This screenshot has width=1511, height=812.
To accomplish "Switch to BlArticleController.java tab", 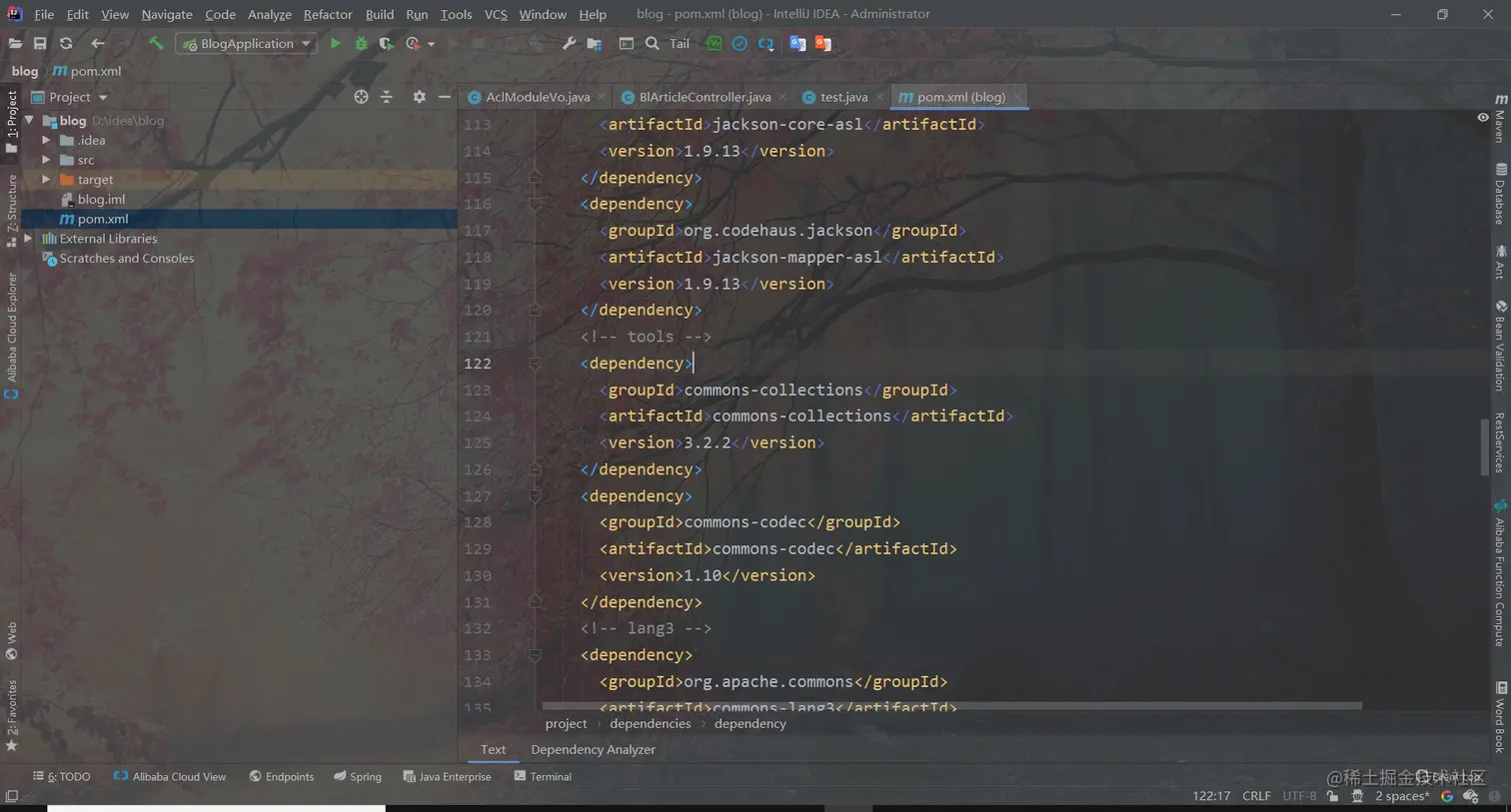I will [x=705, y=97].
